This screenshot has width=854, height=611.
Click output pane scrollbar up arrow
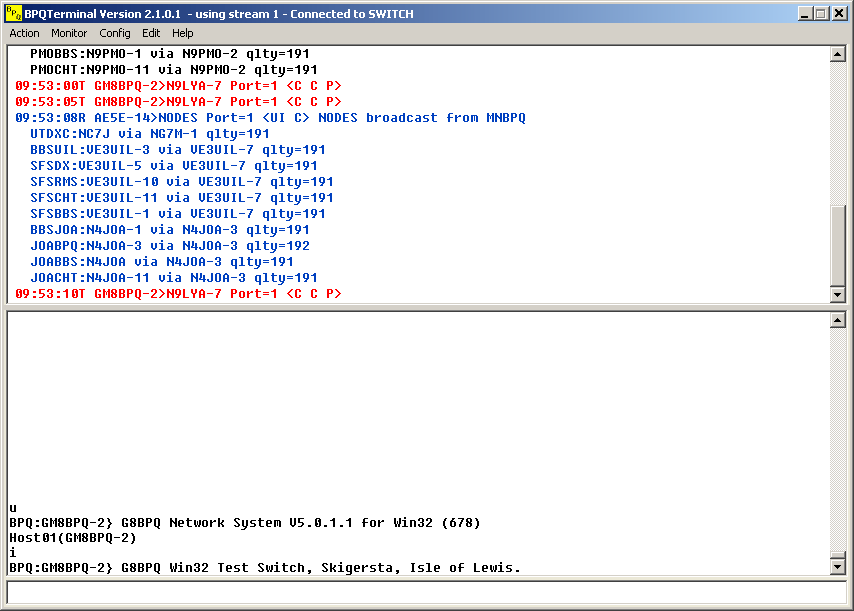click(x=838, y=320)
